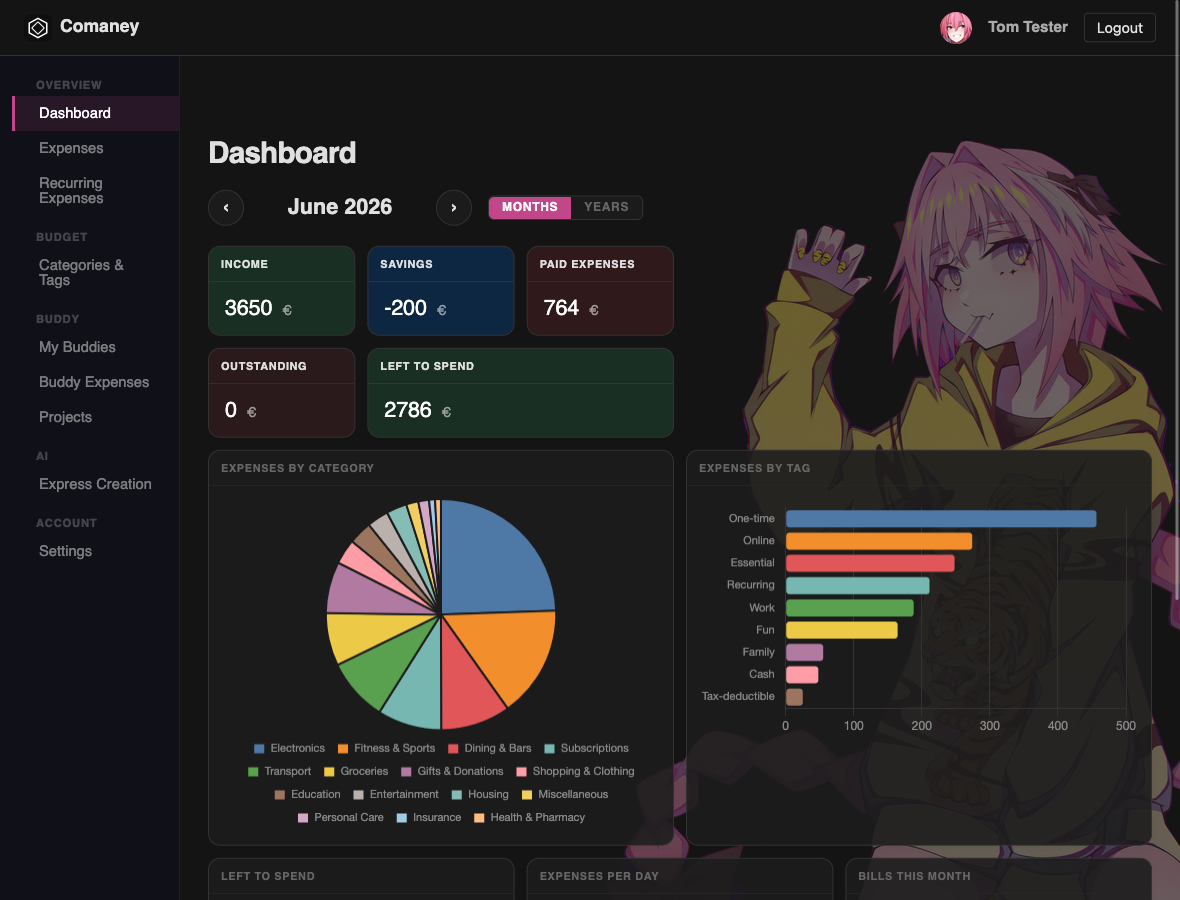Click the One-time tag bar
The width and height of the screenshot is (1180, 900).
941,518
